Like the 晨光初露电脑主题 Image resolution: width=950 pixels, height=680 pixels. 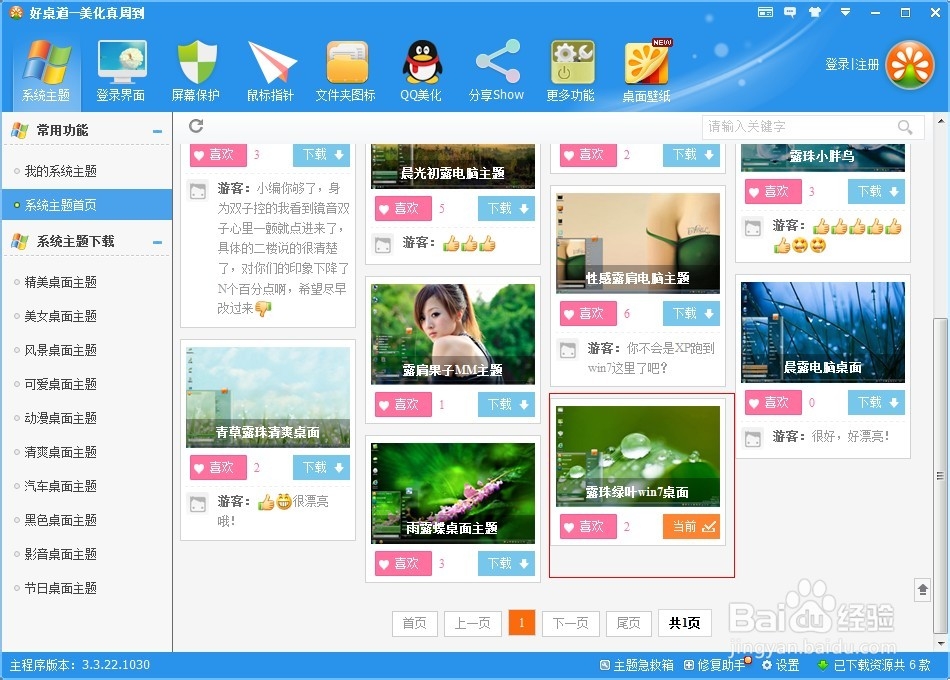tap(403, 208)
